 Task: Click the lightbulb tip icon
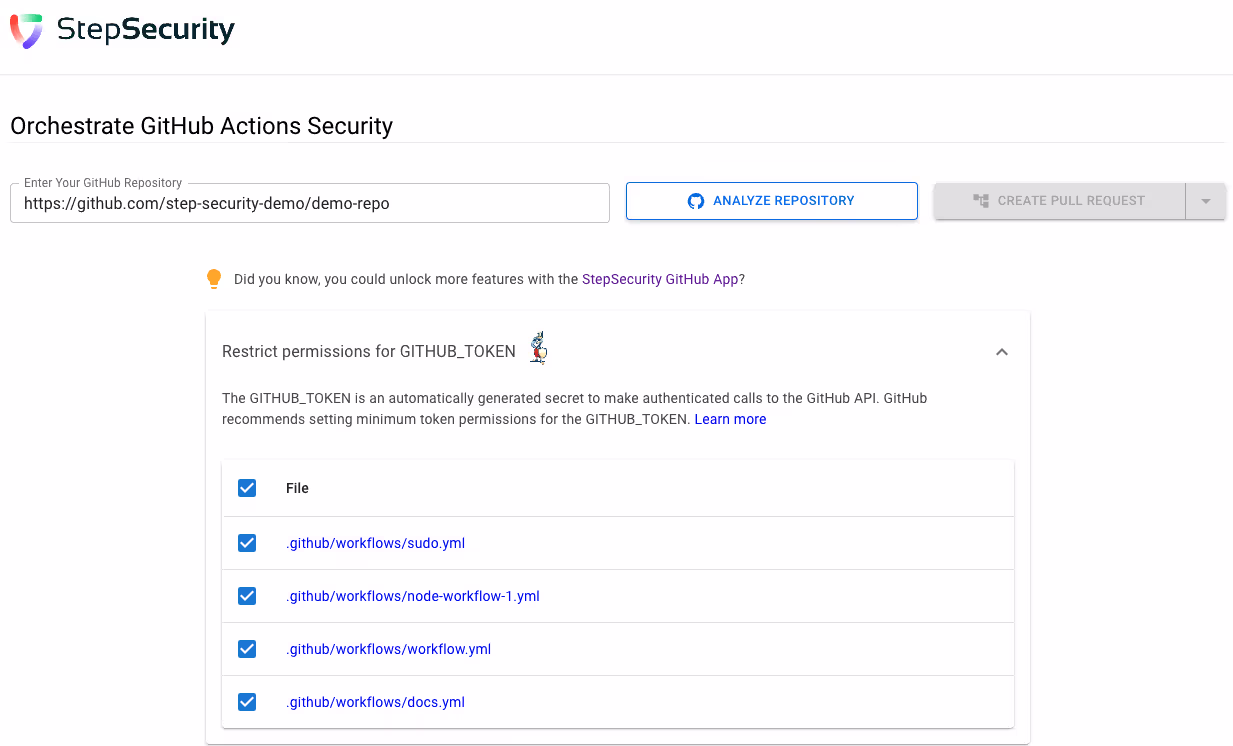click(213, 279)
